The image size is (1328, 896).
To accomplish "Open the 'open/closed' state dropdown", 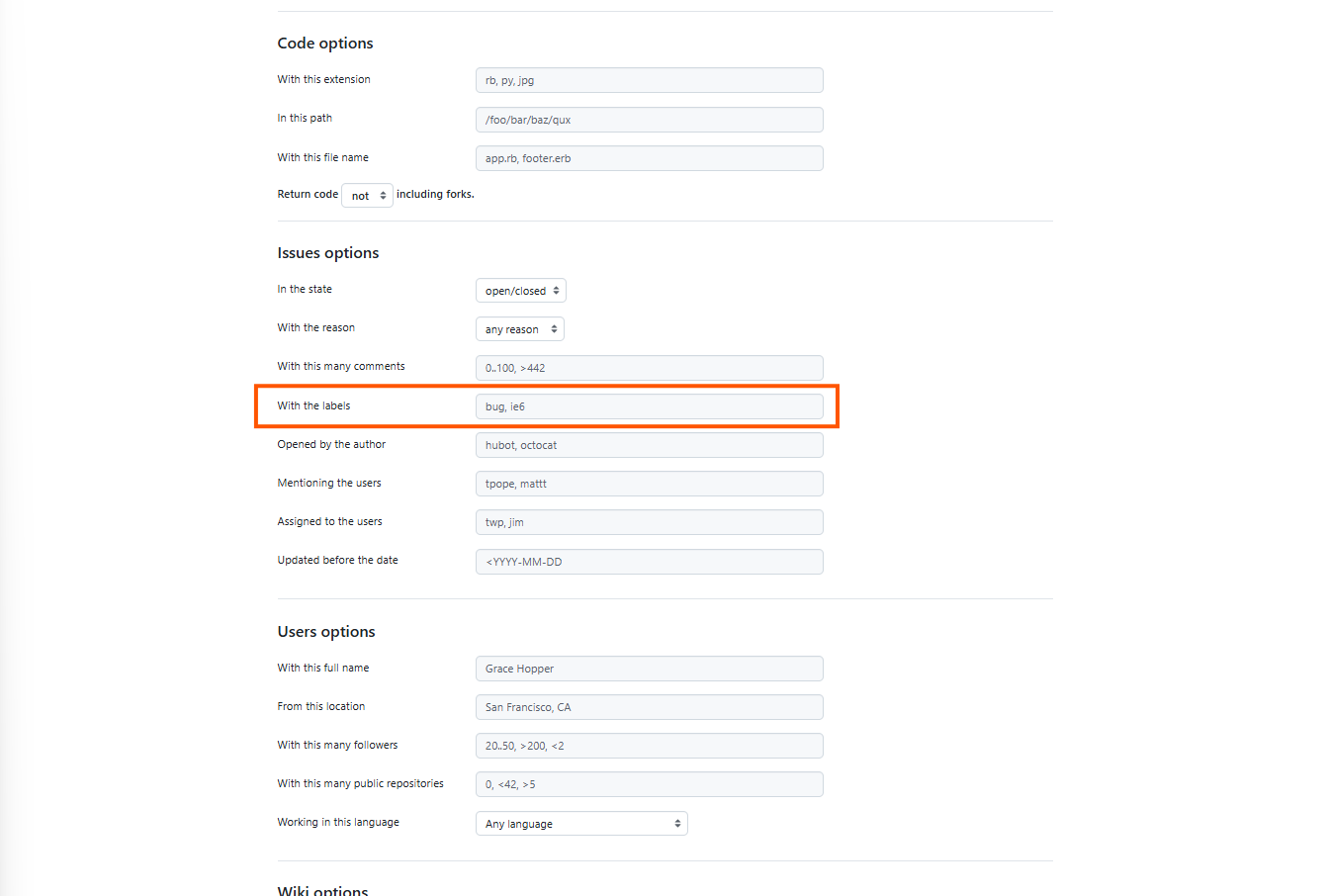I will [521, 291].
